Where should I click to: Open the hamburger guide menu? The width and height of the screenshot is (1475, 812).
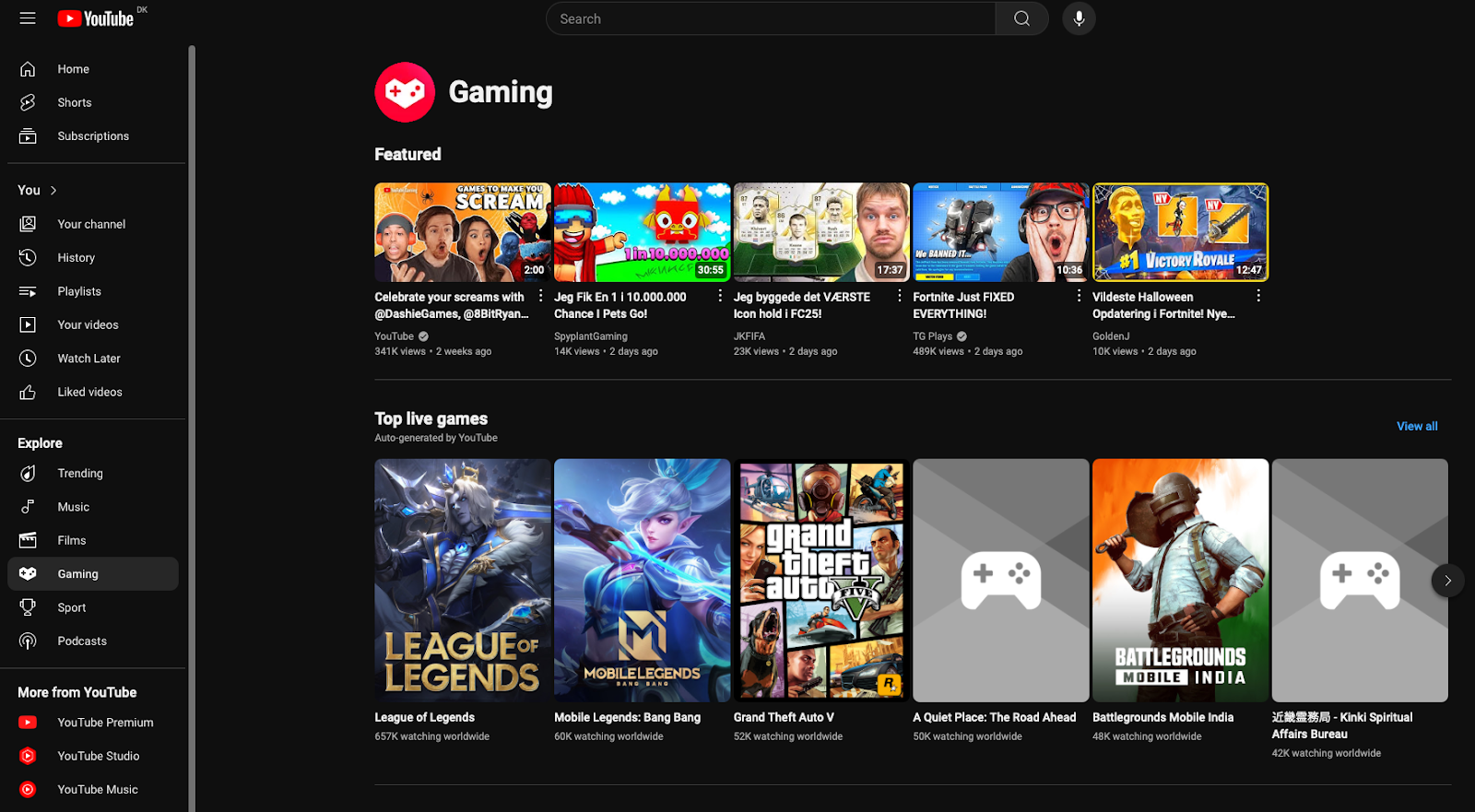point(28,18)
